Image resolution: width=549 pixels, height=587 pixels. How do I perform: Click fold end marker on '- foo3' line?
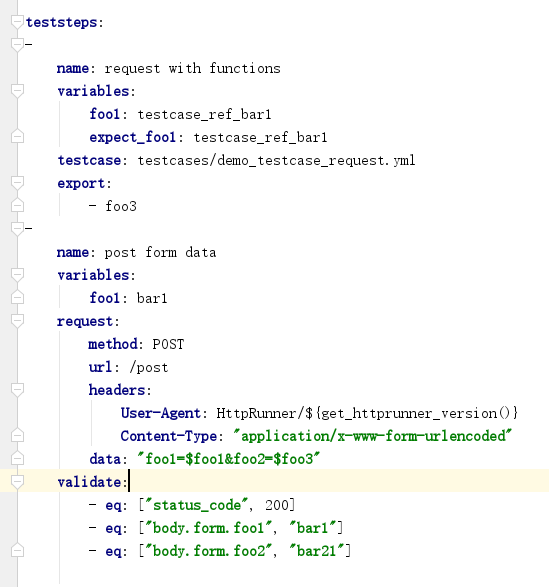[17, 206]
